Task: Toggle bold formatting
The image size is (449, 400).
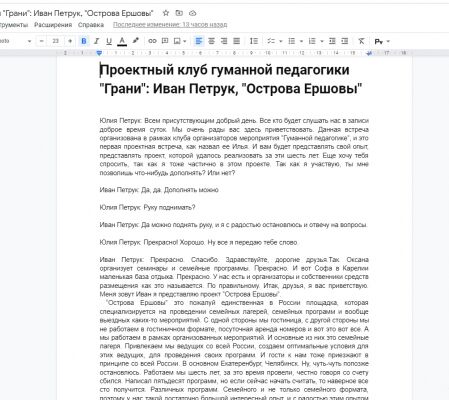Action: point(84,41)
